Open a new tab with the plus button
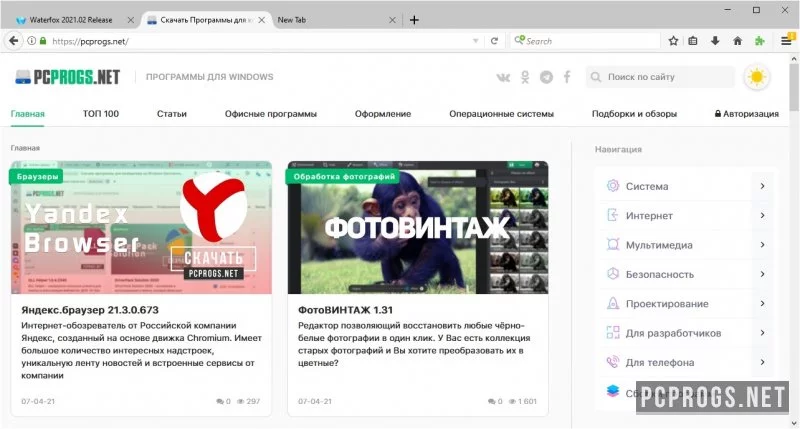 pos(414,20)
